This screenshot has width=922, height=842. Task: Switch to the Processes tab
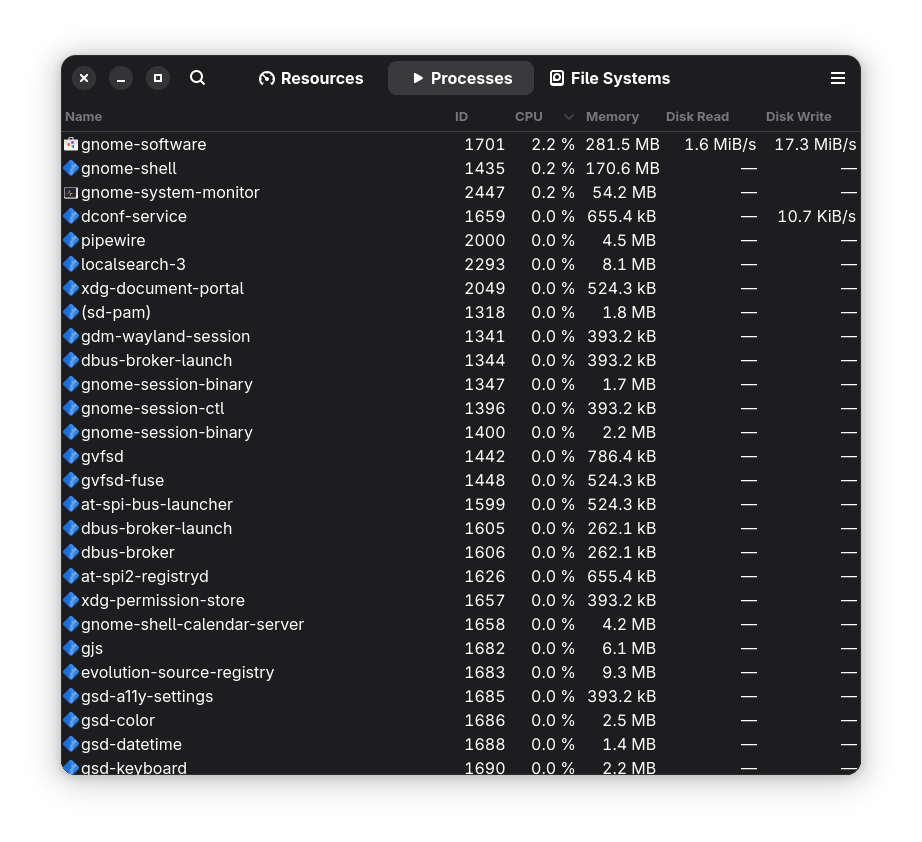pos(461,78)
